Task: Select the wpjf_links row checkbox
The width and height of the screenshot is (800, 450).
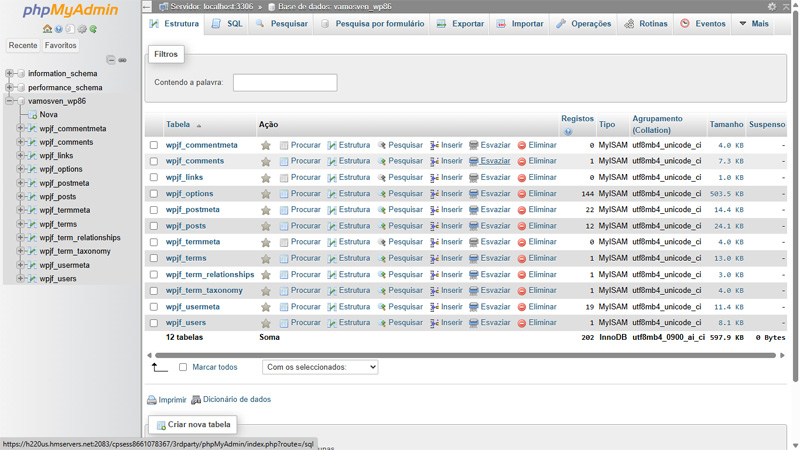Action: [x=154, y=178]
